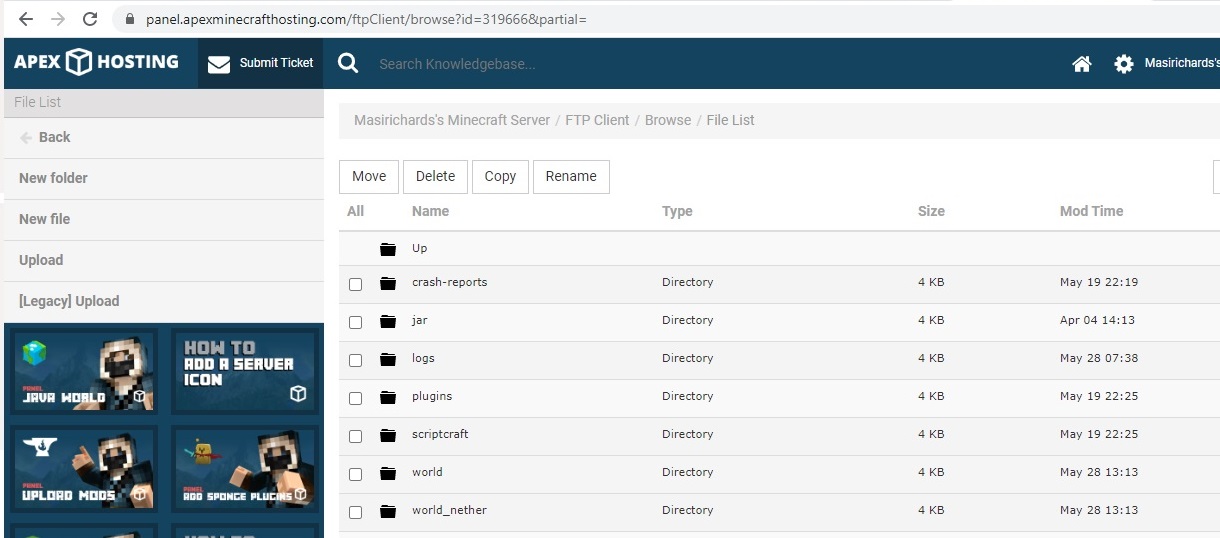
Task: Open the crash-reports directory name
Action: (x=449, y=282)
